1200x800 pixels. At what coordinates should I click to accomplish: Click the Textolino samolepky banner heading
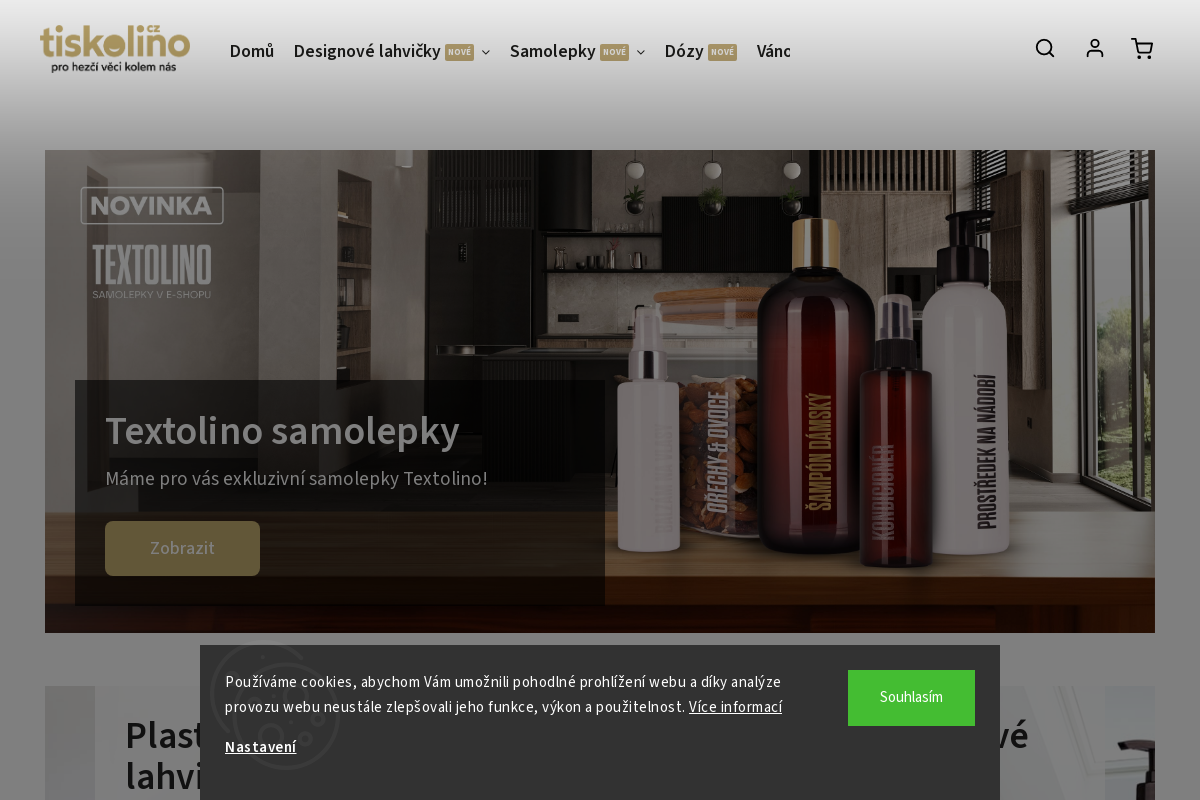282,430
